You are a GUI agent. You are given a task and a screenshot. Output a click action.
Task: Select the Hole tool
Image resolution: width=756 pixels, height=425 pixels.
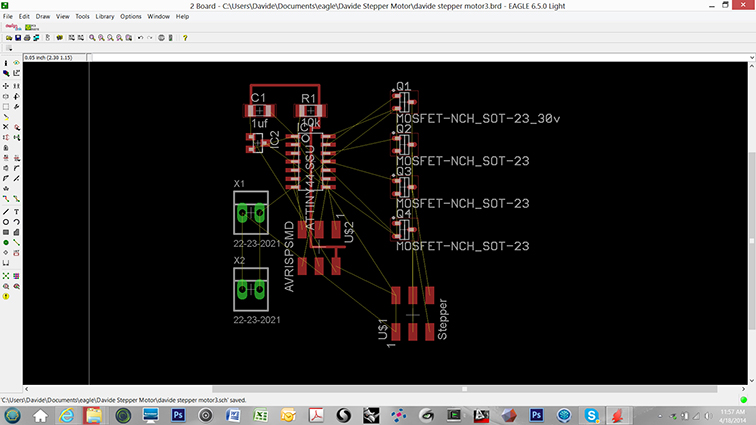tap(6, 253)
